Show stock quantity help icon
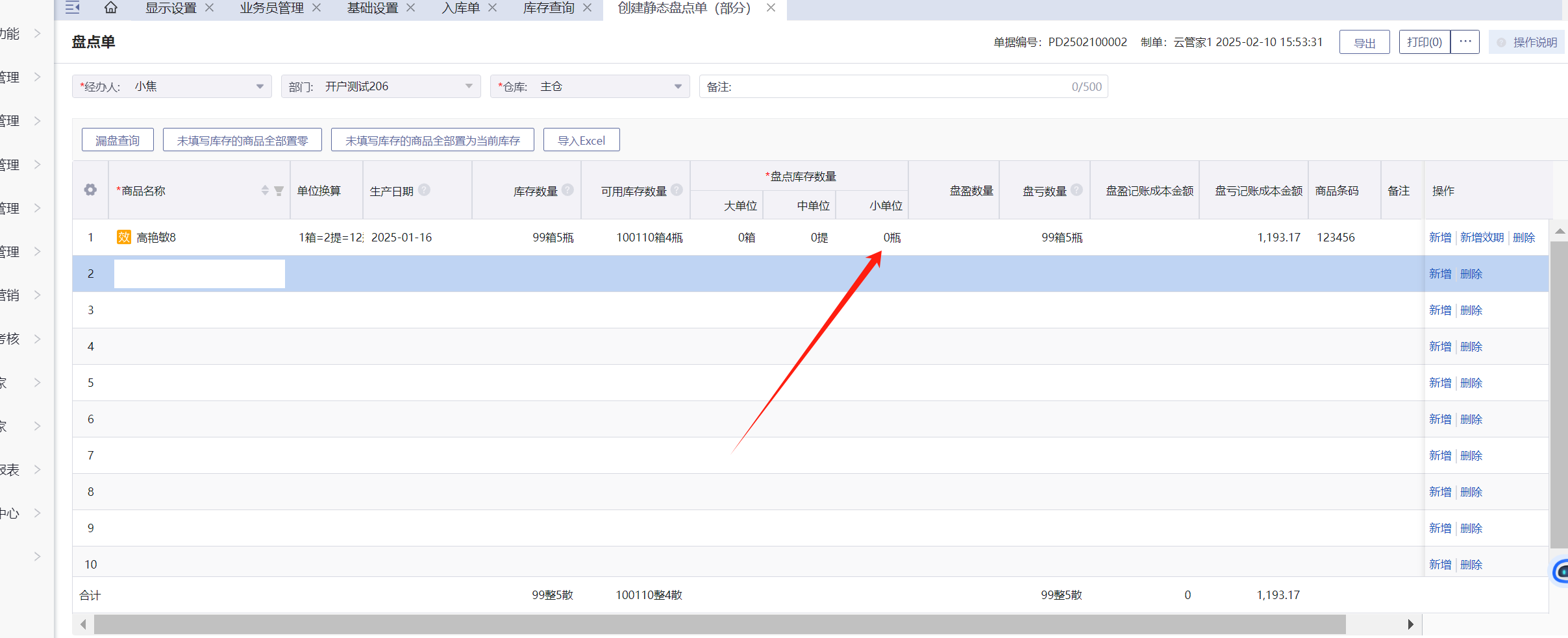Viewport: 1568px width, 638px height. [568, 190]
